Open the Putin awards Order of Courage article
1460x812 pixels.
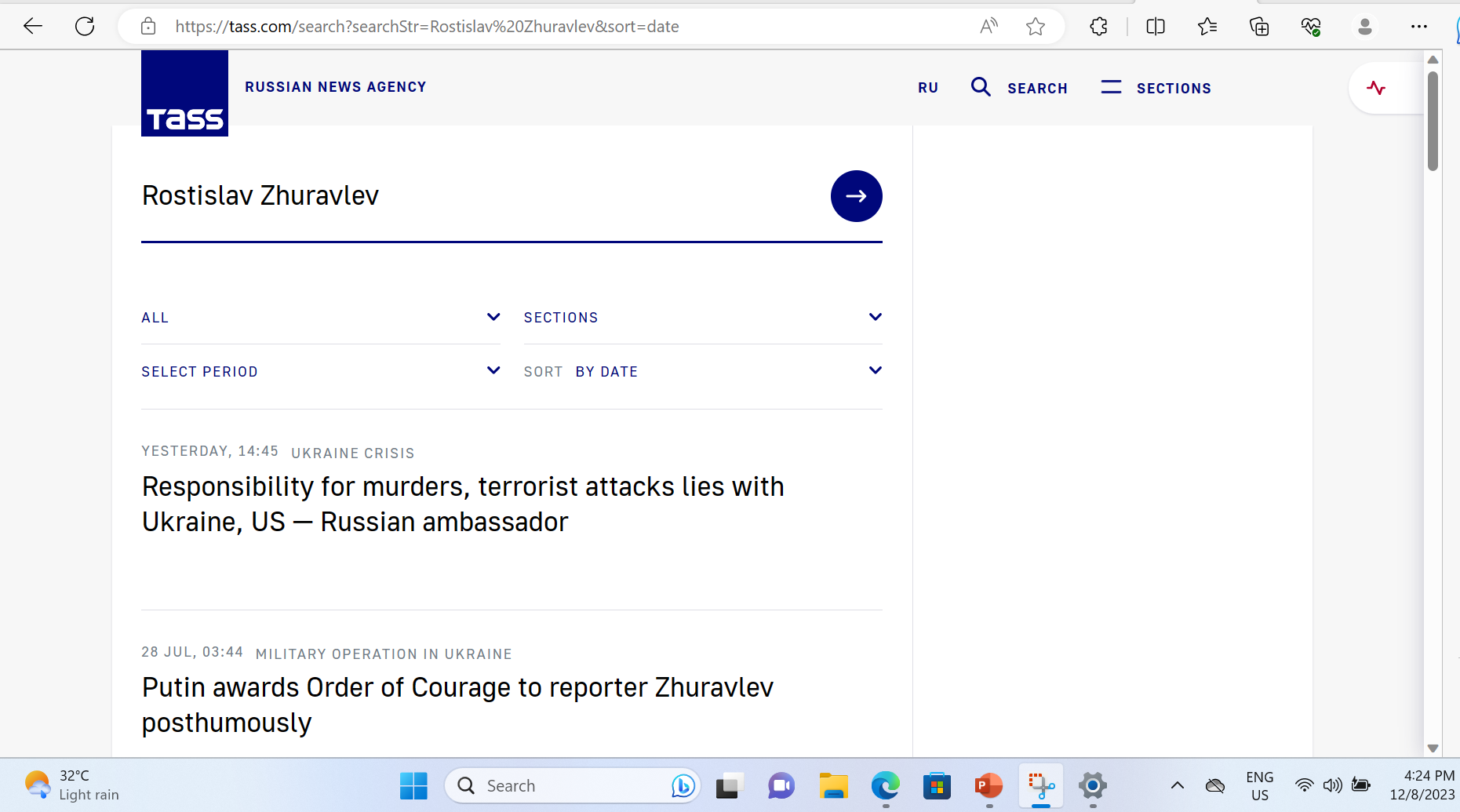pos(457,705)
